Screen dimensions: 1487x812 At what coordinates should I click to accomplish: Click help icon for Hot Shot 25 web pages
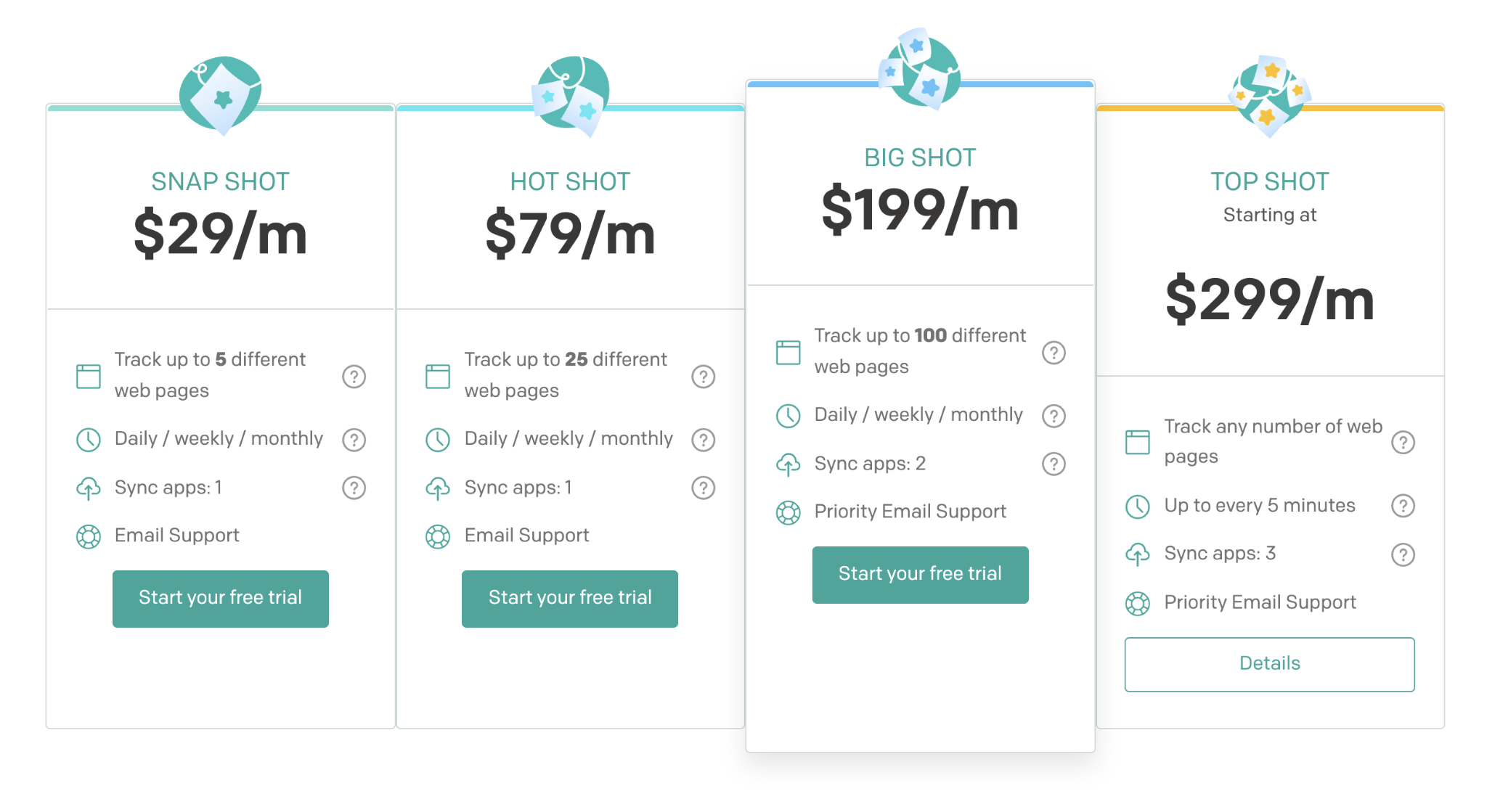pyautogui.click(x=704, y=377)
